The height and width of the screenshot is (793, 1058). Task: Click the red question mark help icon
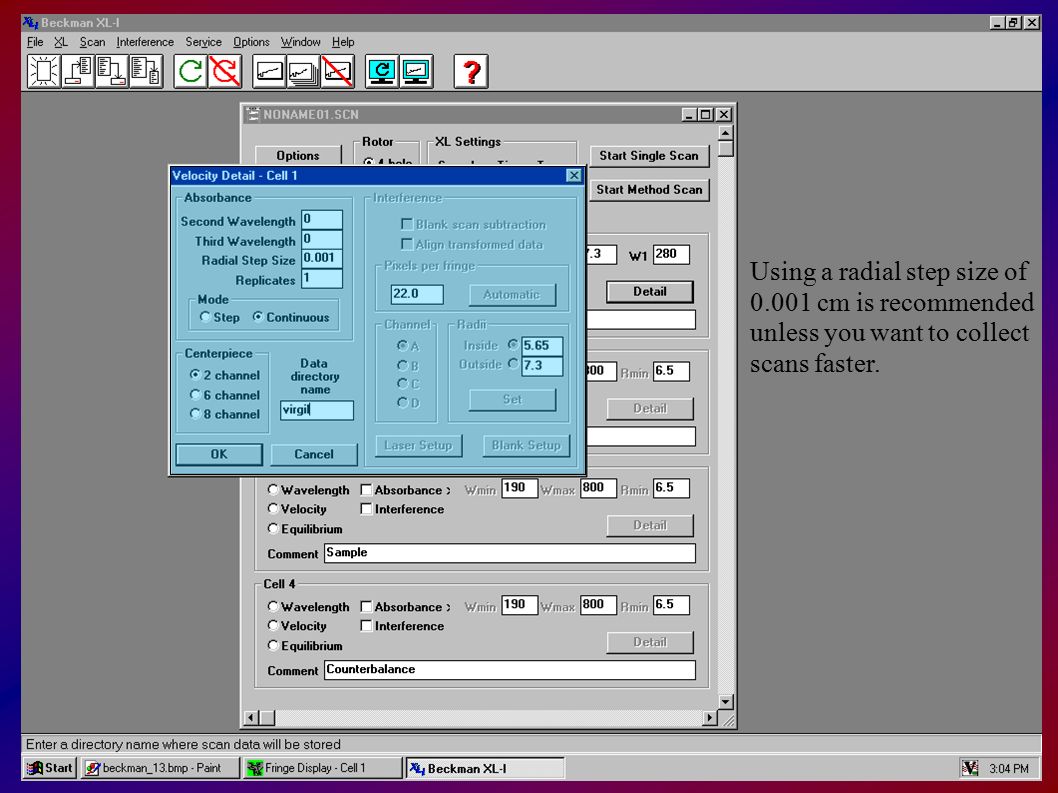[x=471, y=71]
